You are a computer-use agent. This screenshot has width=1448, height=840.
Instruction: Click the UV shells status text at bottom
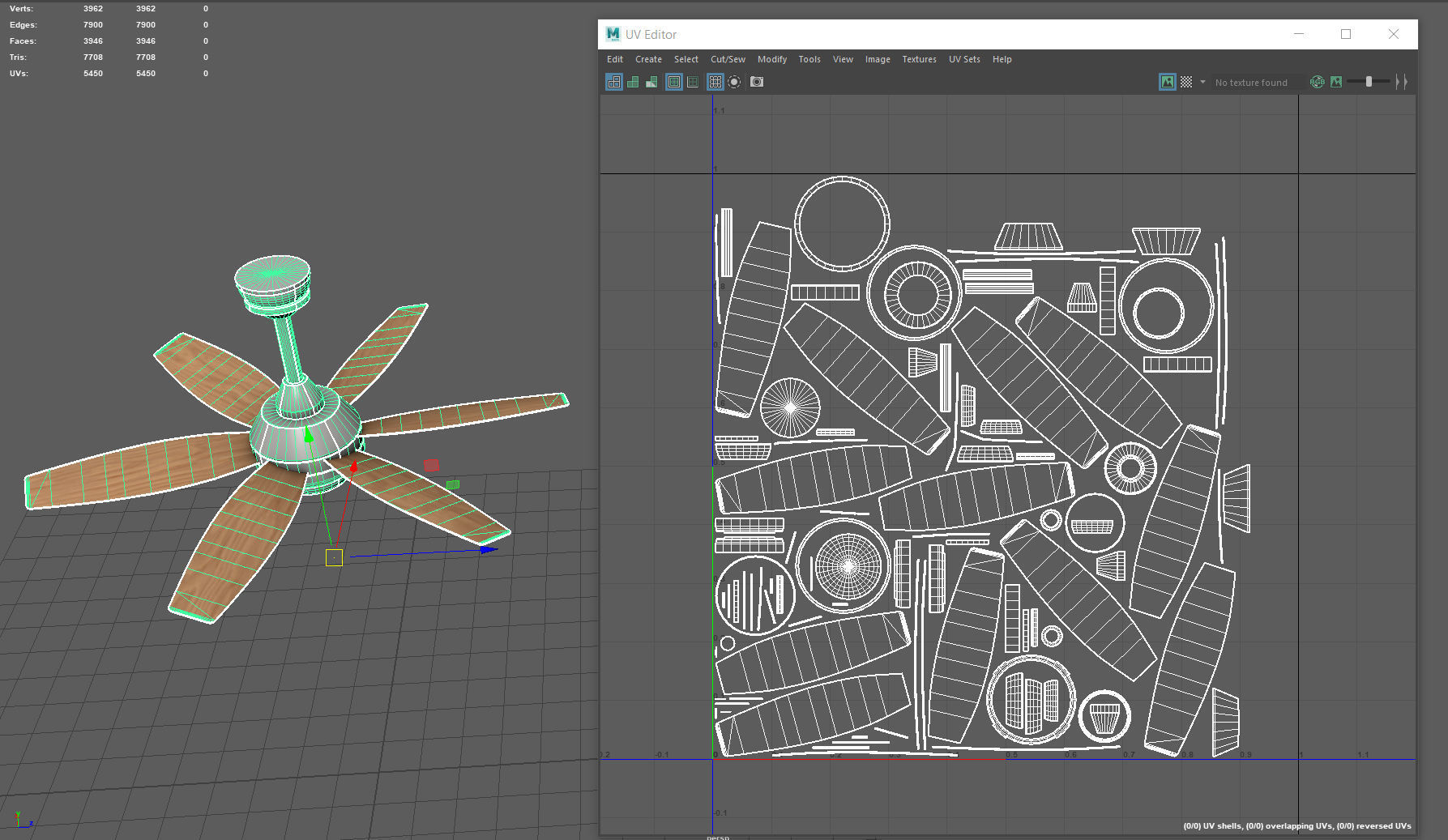pos(1296,826)
